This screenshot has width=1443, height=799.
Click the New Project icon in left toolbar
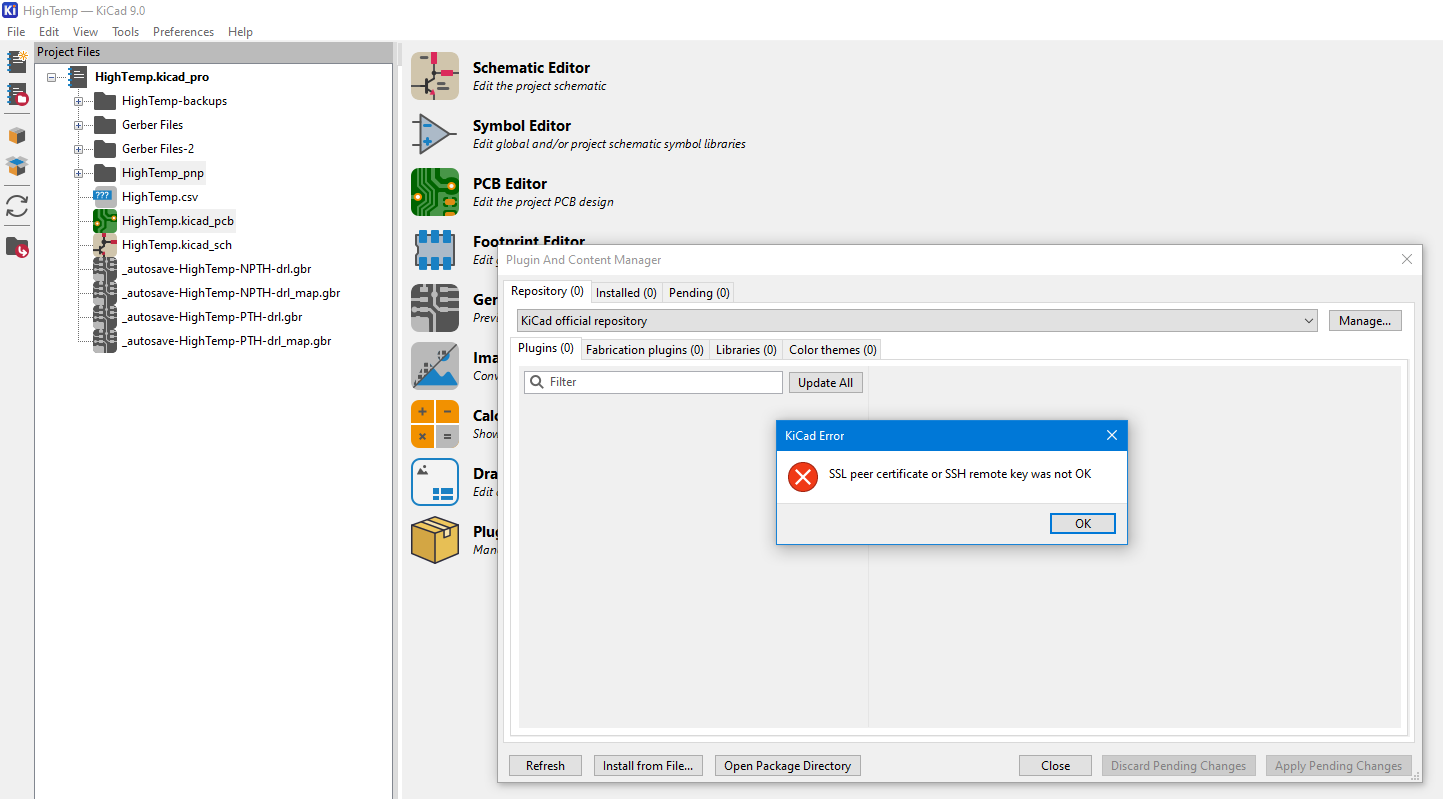(17, 62)
